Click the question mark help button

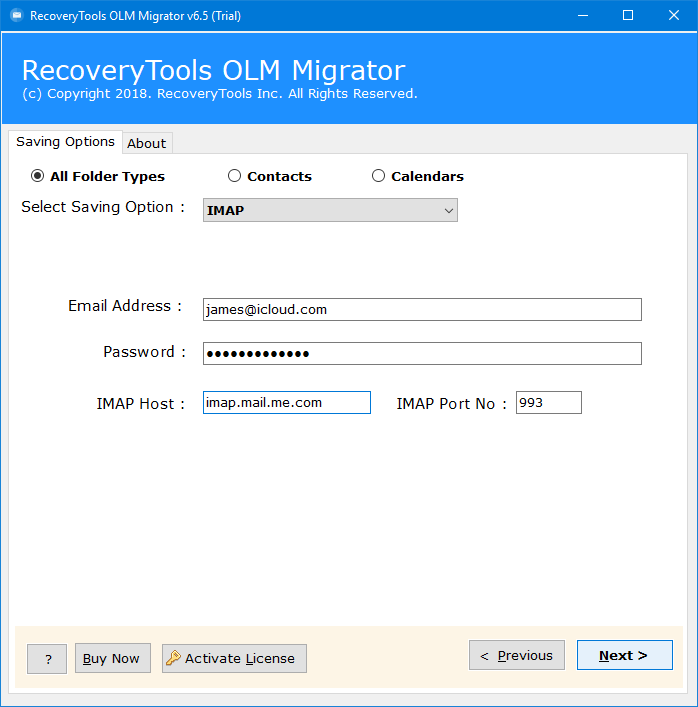click(x=47, y=659)
